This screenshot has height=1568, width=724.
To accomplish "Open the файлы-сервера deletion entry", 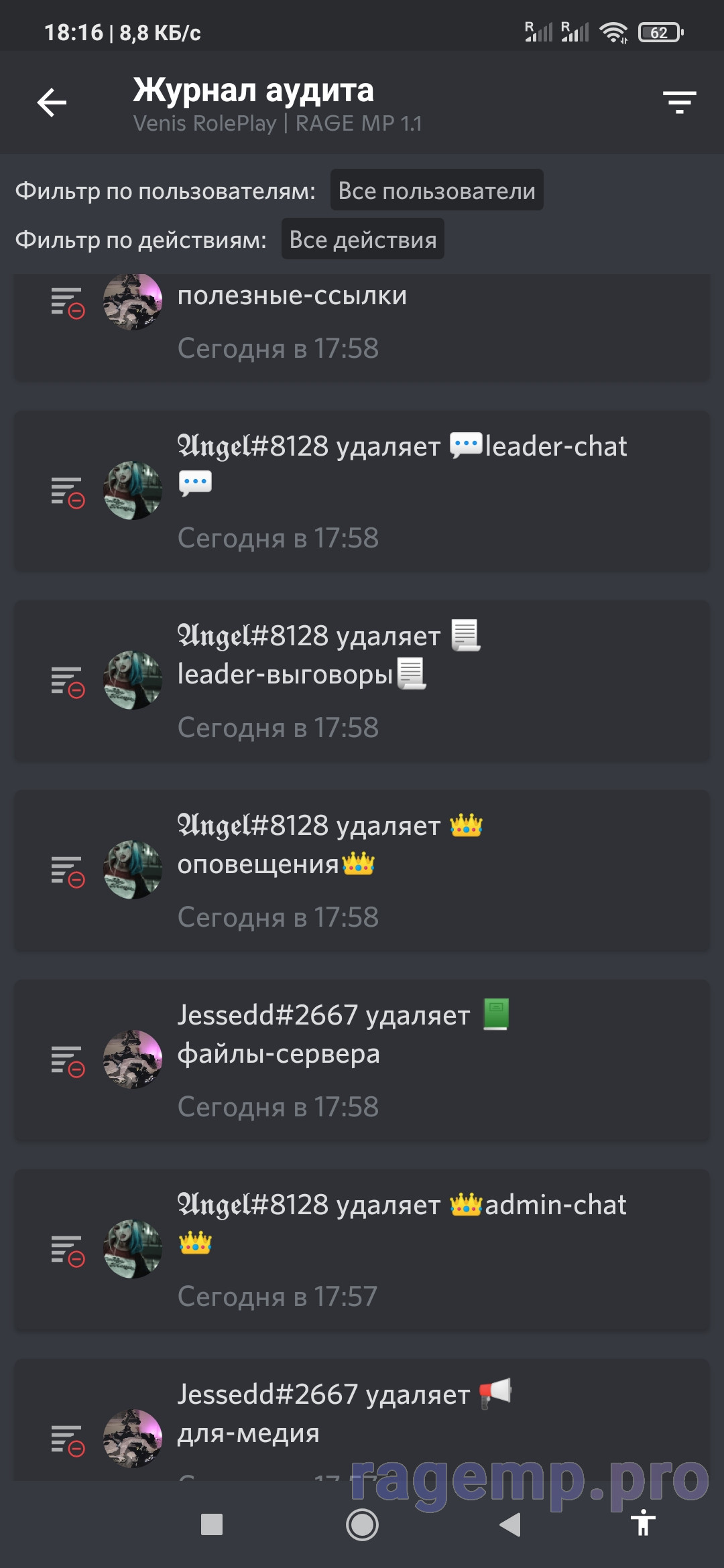I will point(362,1060).
